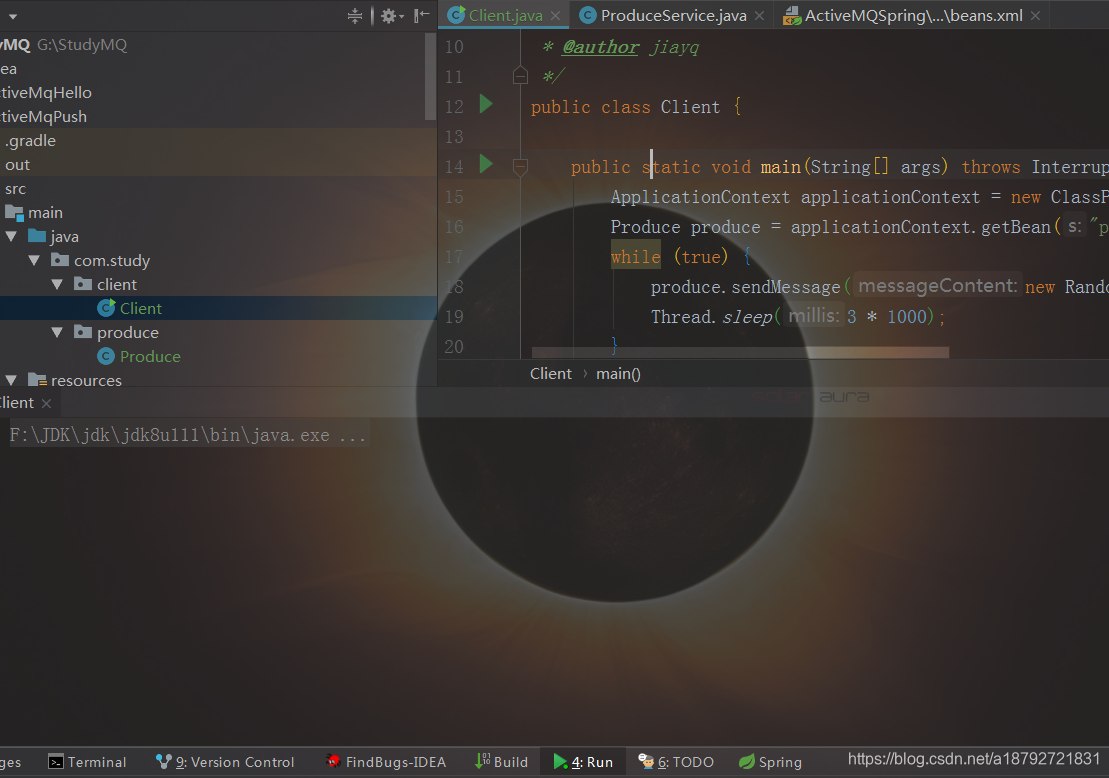Click Client class icon in project tree
The image size is (1109, 778).
106,308
